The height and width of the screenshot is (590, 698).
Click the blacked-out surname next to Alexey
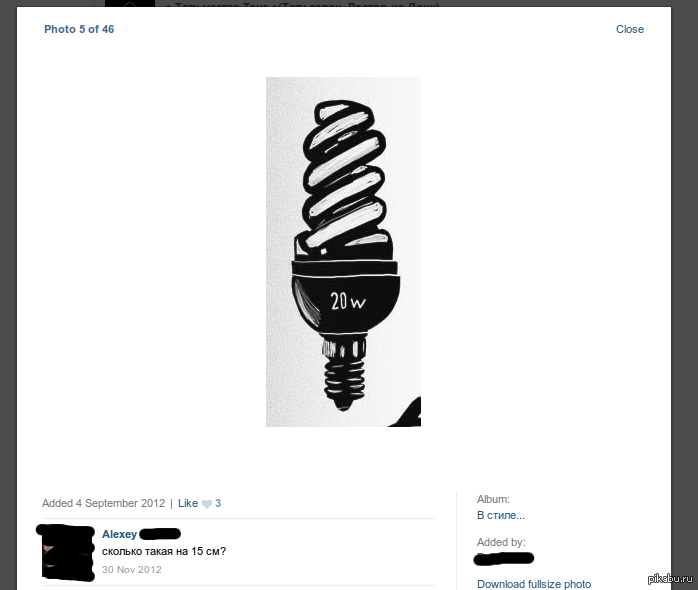(160, 533)
